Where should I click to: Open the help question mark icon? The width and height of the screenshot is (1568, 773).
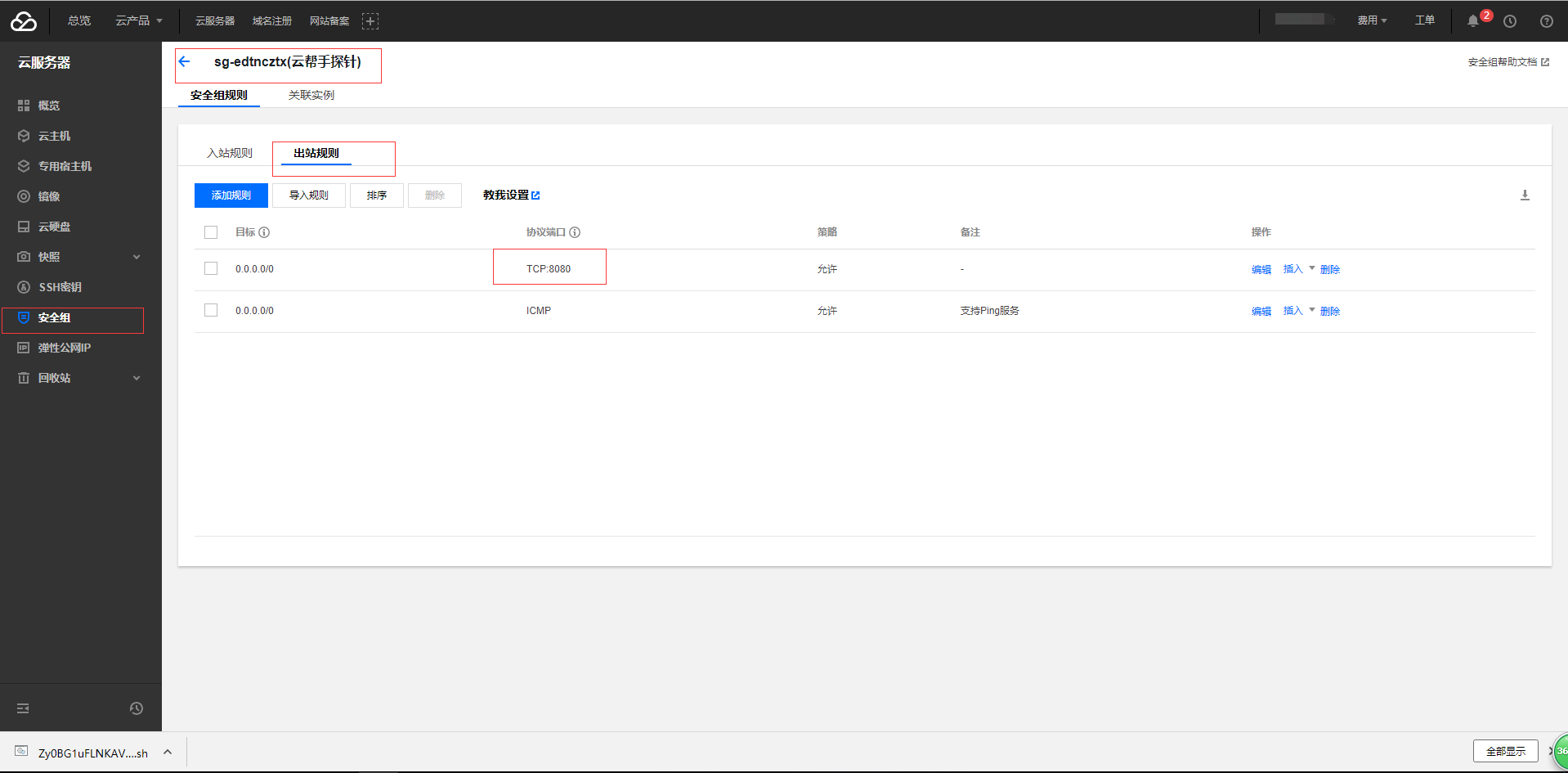(x=1546, y=21)
